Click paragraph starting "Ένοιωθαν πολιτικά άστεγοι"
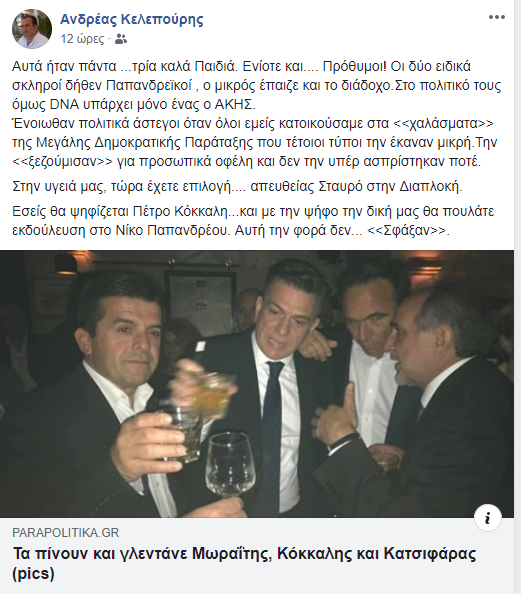 tap(255, 142)
